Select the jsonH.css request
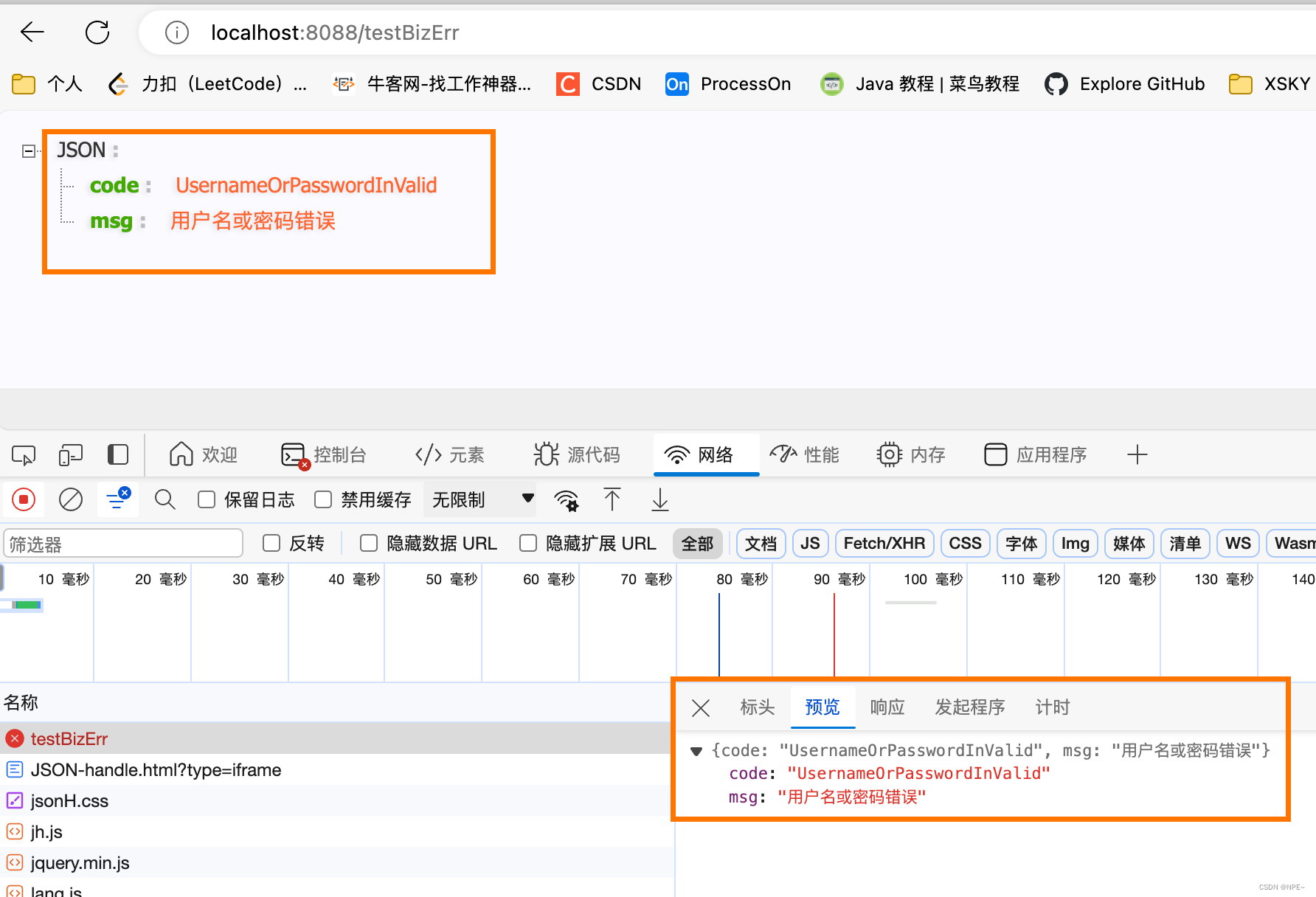Viewport: 1316px width, 897px height. click(336, 801)
